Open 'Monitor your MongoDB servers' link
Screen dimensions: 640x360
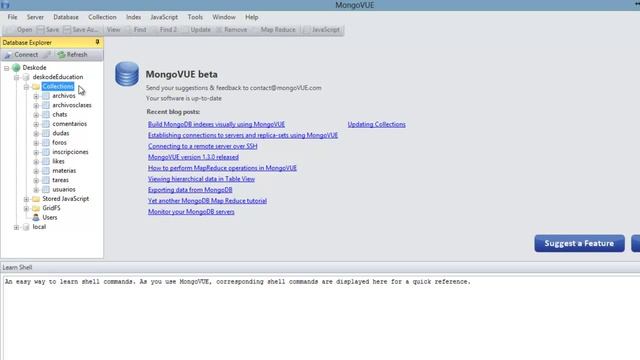[191, 212]
